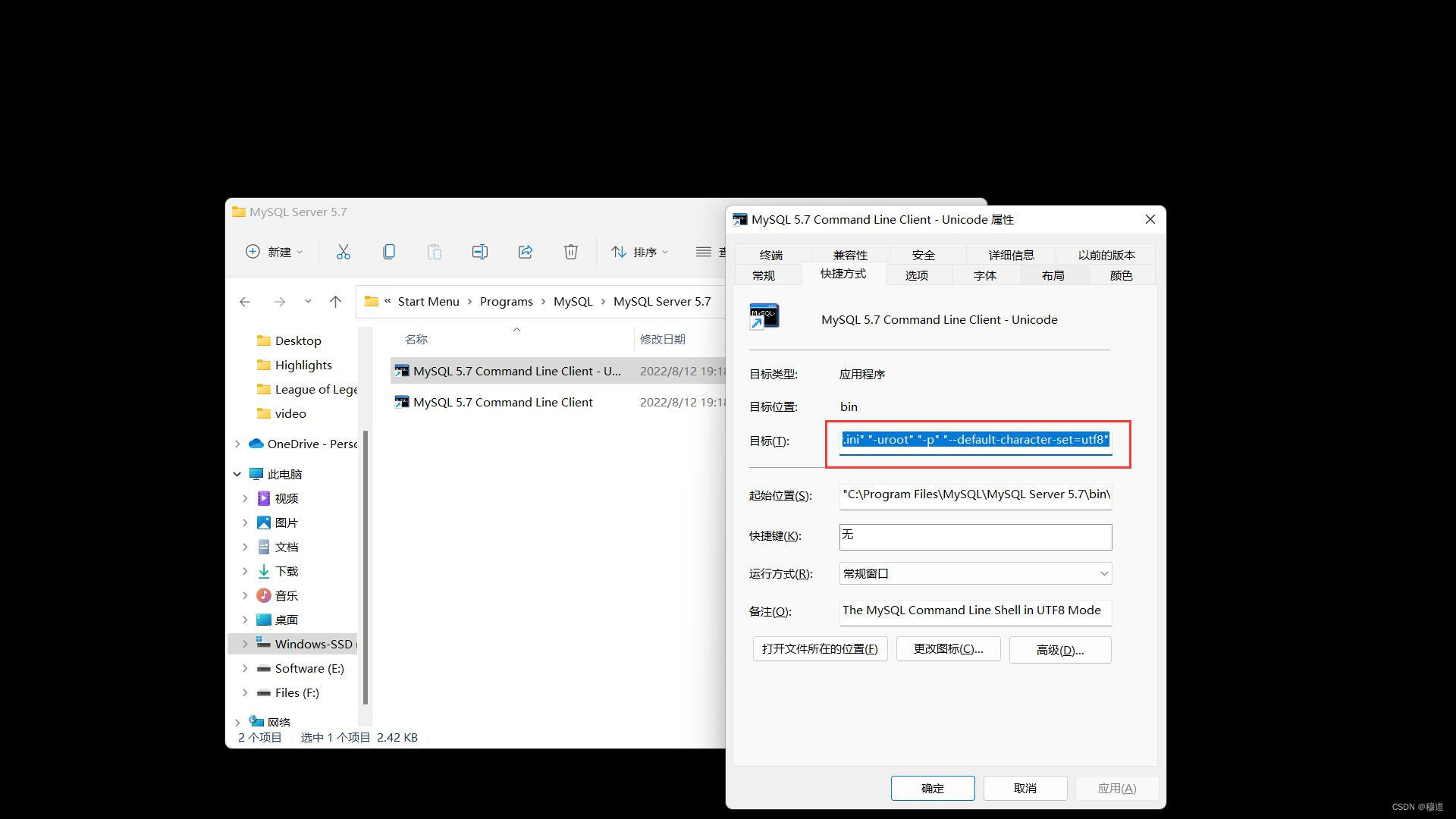Open the 新建 new item menu
Viewport: 1456px width, 819px height.
274,252
